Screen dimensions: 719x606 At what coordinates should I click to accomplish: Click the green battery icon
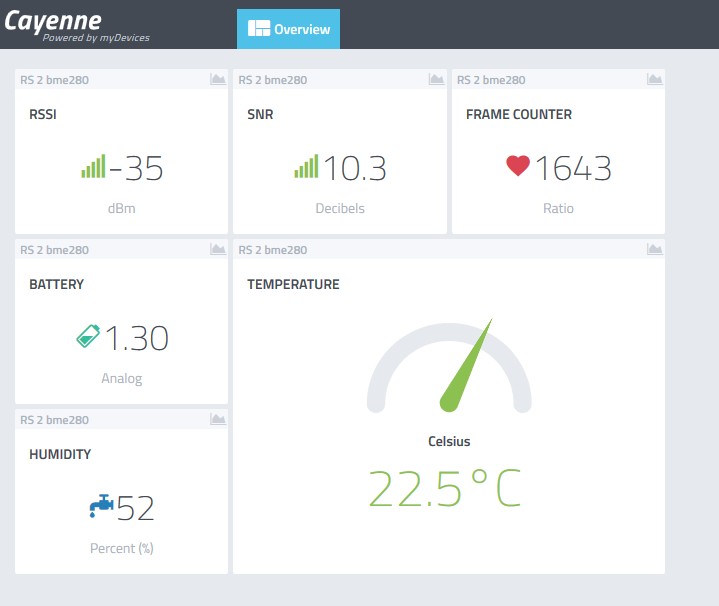click(88, 337)
